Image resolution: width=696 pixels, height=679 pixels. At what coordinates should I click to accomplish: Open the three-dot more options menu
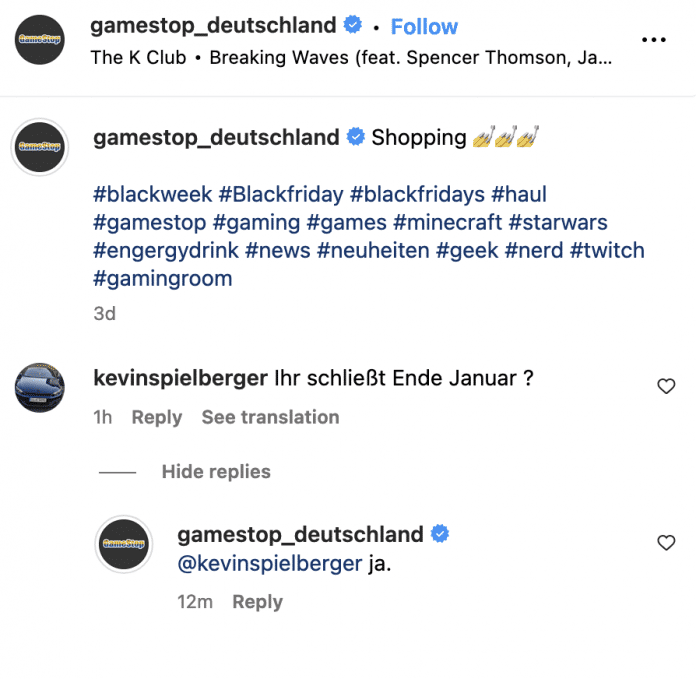tap(653, 40)
